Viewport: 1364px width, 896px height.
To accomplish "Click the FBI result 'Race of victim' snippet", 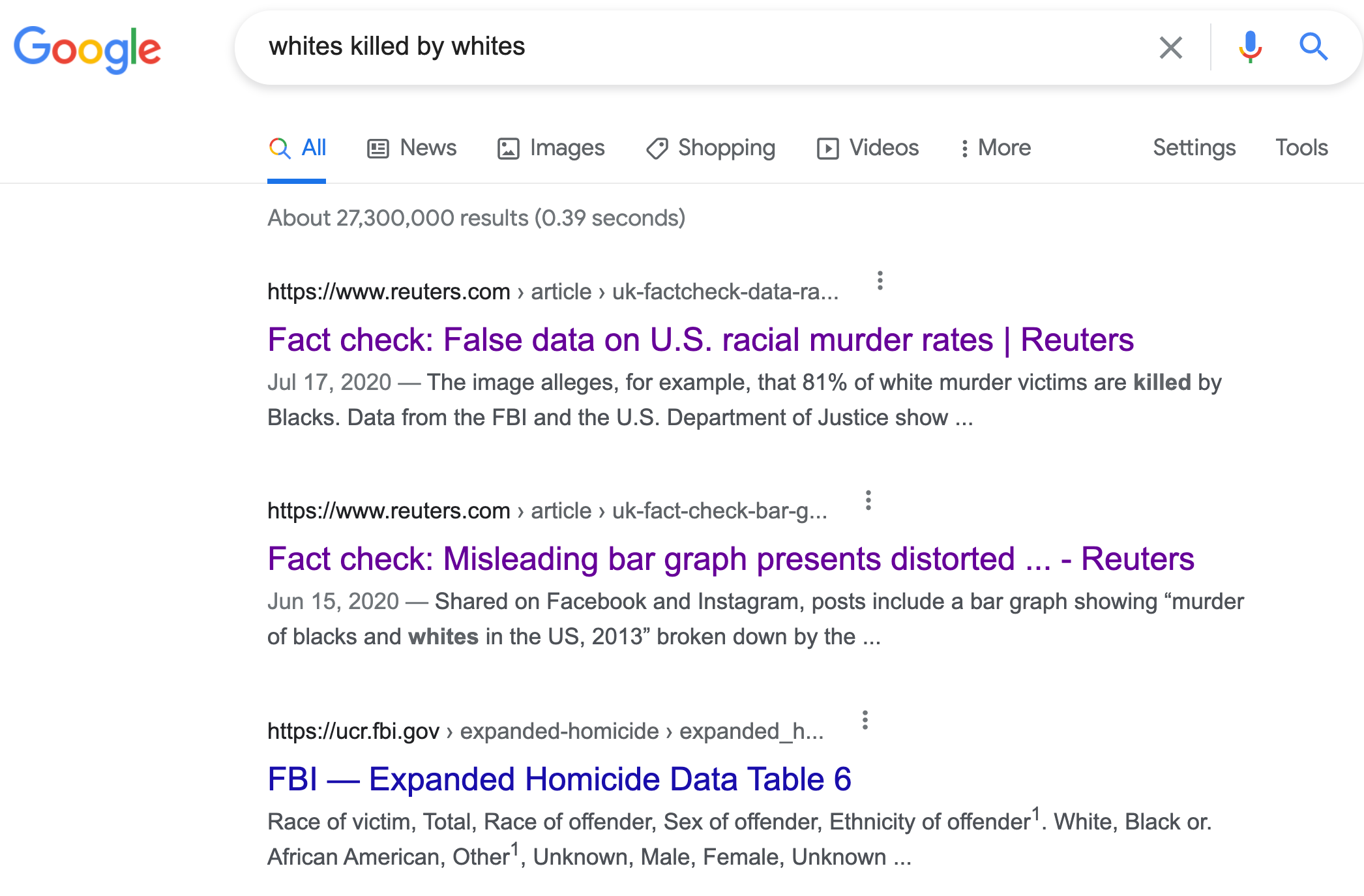I will tap(739, 839).
